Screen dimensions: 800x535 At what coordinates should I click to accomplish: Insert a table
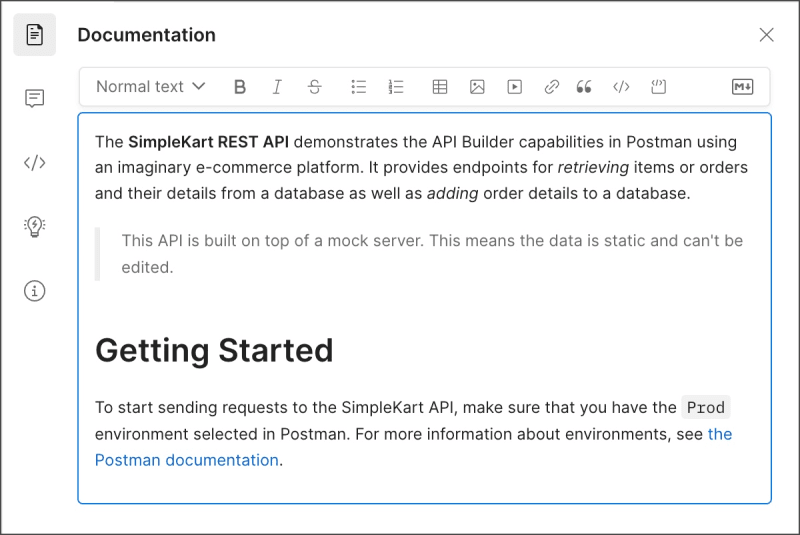[x=440, y=87]
